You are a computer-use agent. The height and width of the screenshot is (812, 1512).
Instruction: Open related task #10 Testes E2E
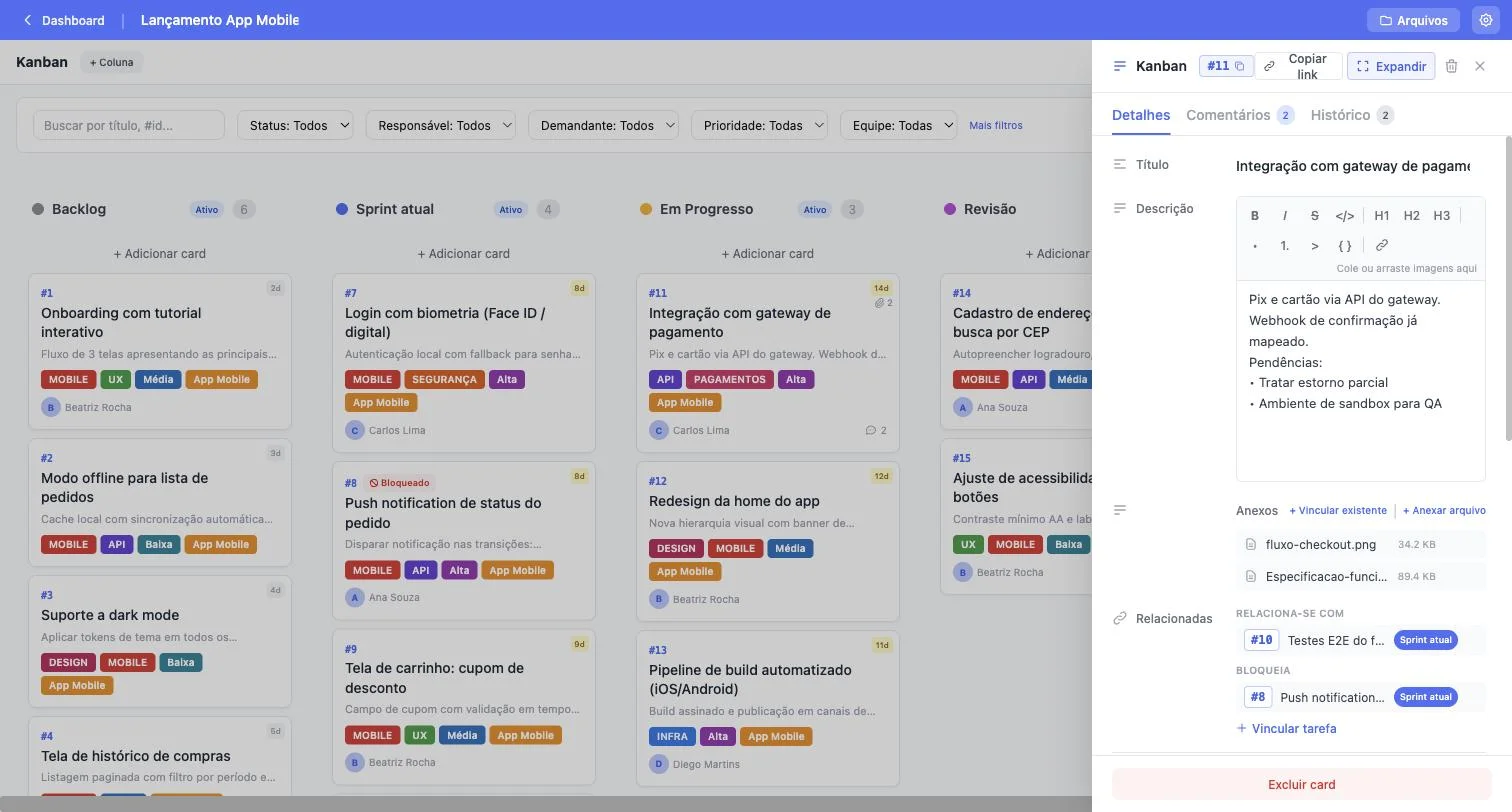click(1360, 640)
